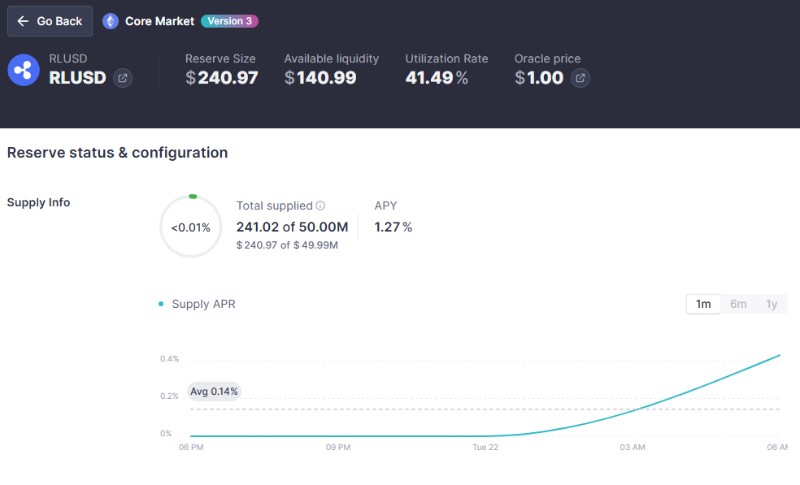This screenshot has height=485, width=800.
Task: Click the back arrow icon
Action: point(23,21)
